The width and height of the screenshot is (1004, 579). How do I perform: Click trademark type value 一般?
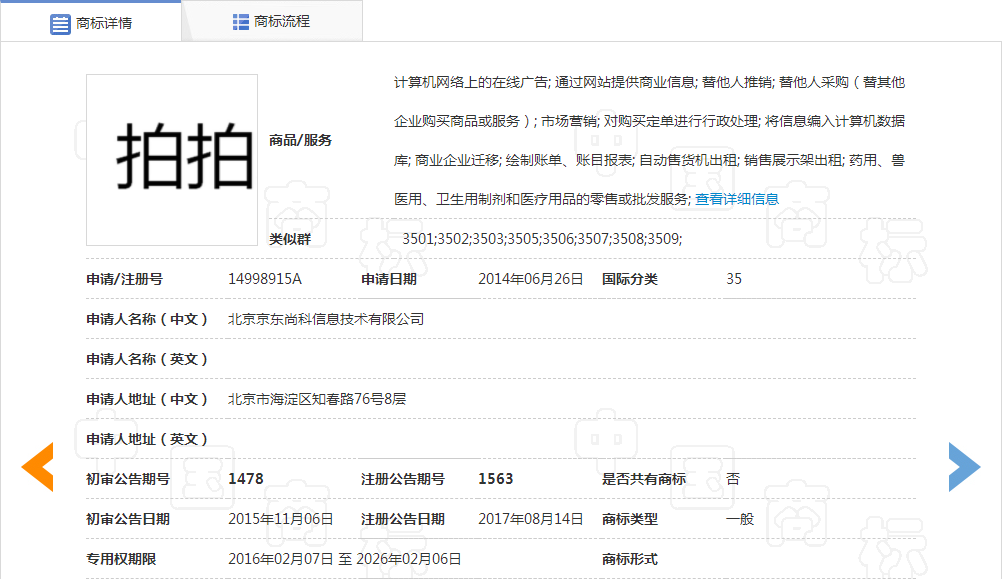pos(740,519)
